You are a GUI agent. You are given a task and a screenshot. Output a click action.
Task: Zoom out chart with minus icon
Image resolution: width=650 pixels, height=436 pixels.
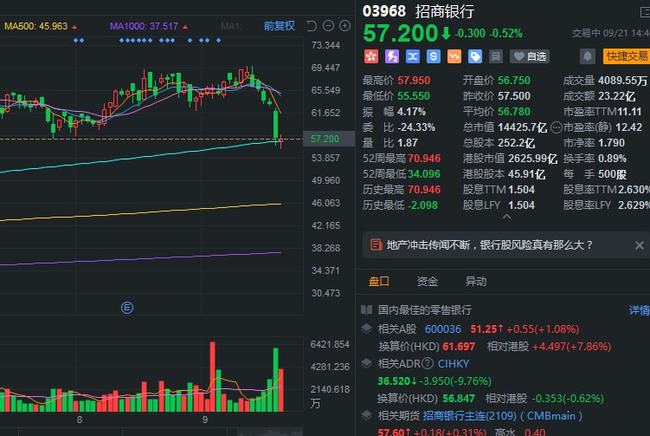pyautogui.click(x=328, y=26)
